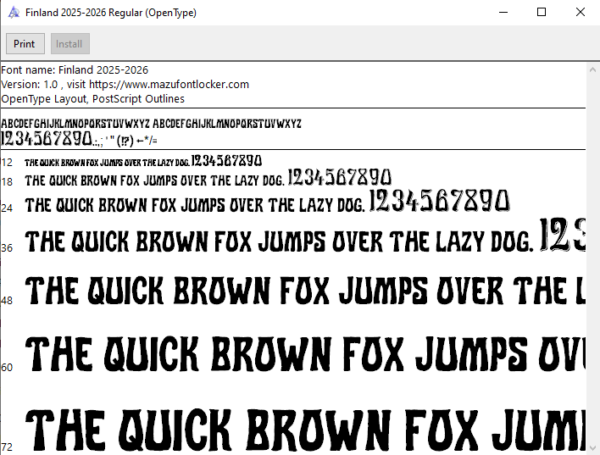Screen dimensions: 600x455
Task: Click the greyed-out Install button
Action: coord(70,44)
